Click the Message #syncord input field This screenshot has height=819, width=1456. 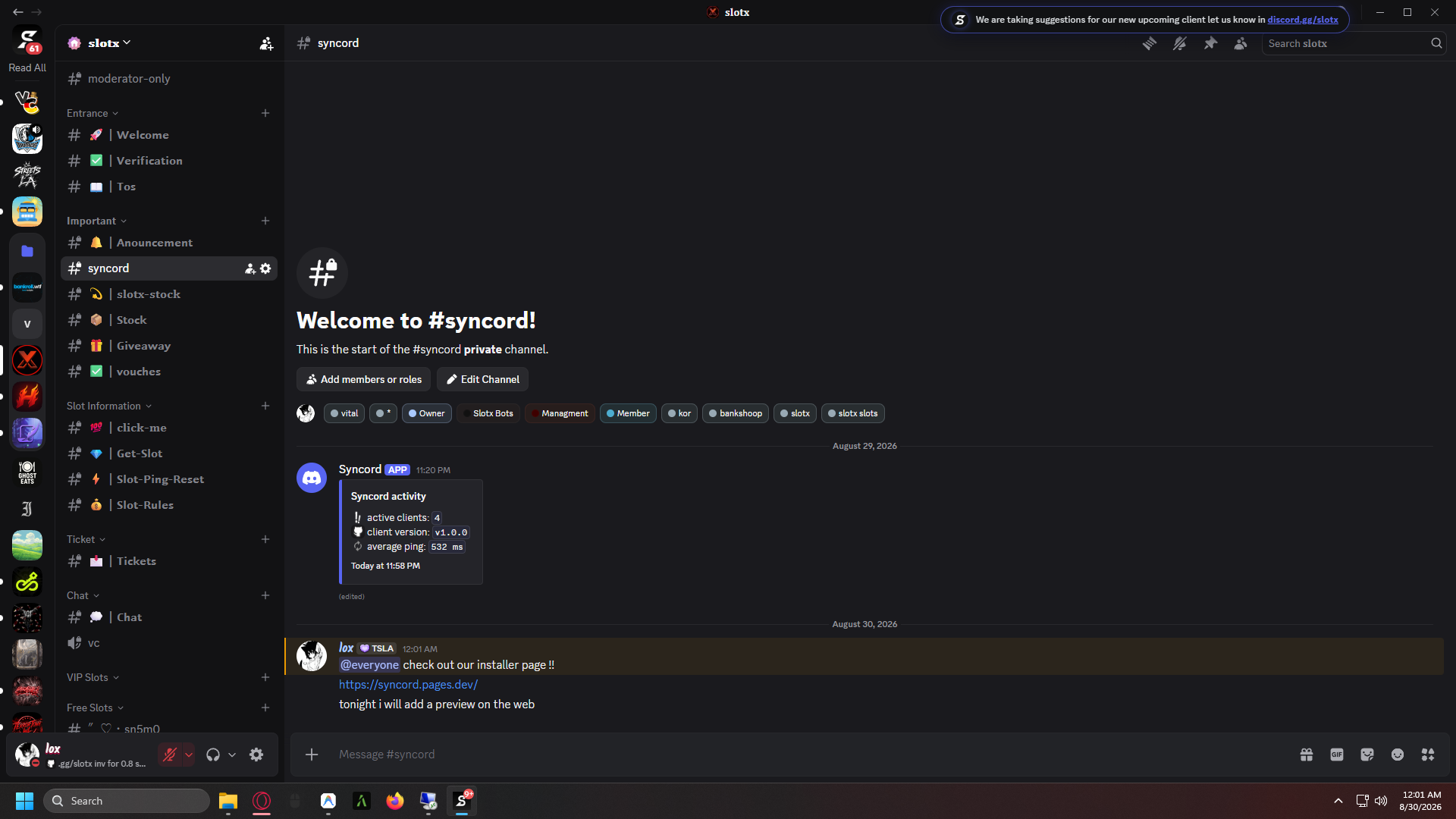pos(811,755)
